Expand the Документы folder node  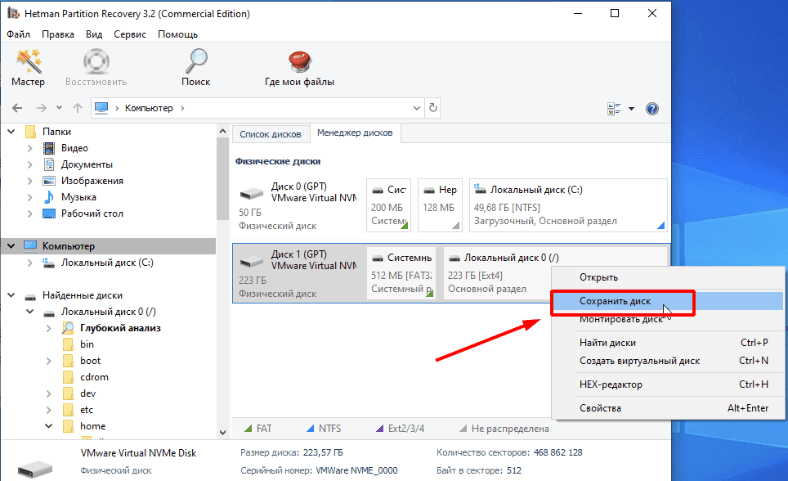point(30,164)
